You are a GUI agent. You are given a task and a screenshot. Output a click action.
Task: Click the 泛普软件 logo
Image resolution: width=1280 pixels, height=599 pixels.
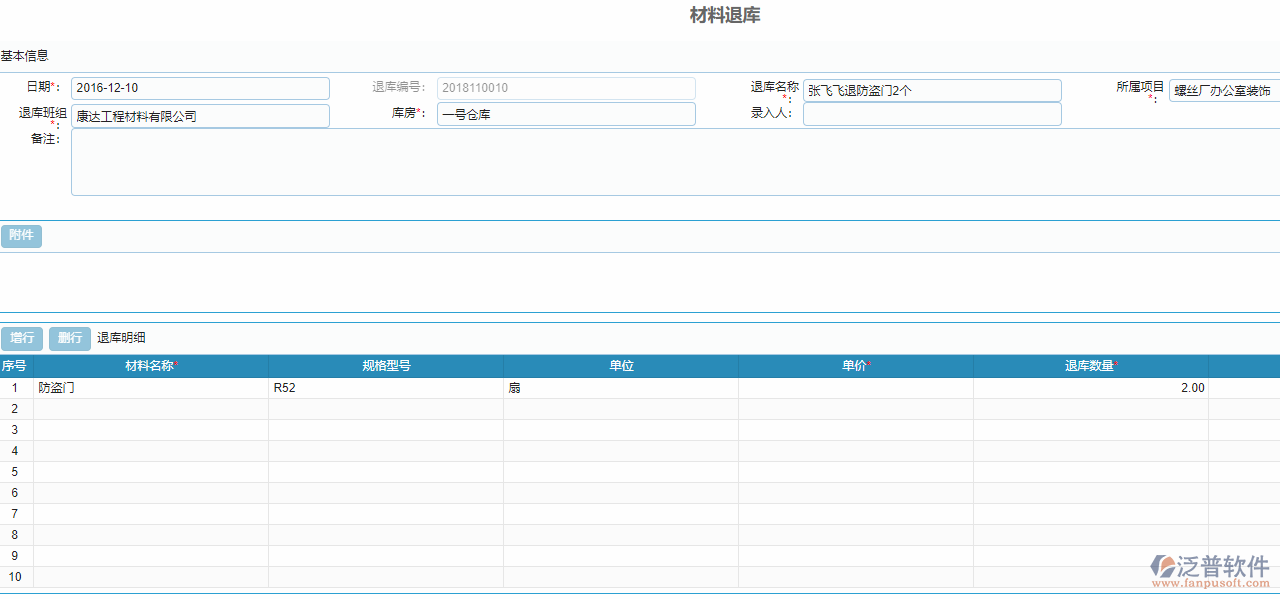[1190, 566]
